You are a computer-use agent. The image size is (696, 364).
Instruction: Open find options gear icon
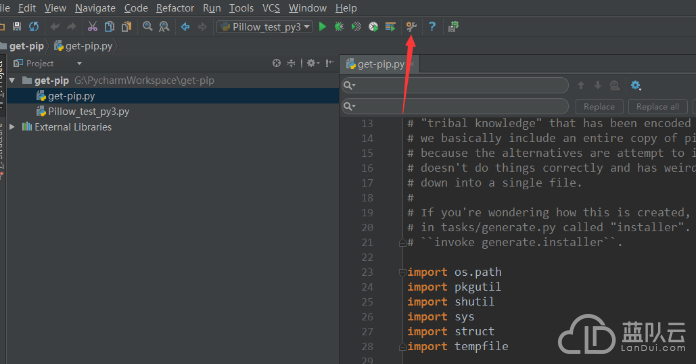[x=636, y=85]
